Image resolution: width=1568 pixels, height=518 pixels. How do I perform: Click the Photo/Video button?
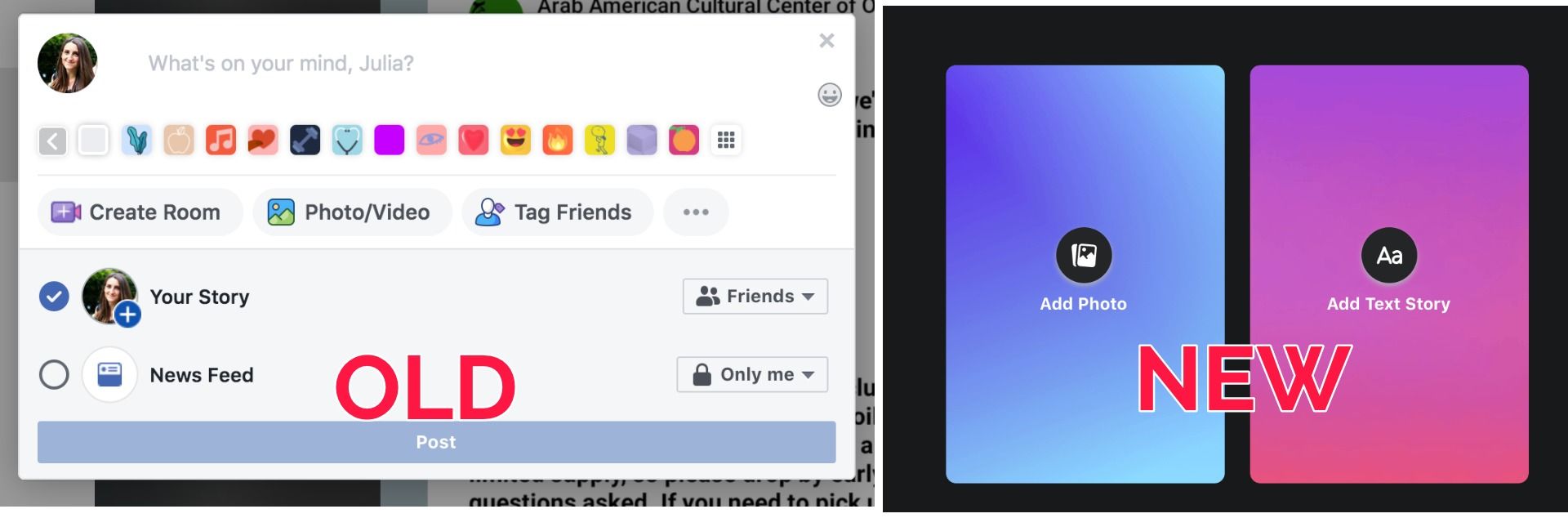(352, 212)
